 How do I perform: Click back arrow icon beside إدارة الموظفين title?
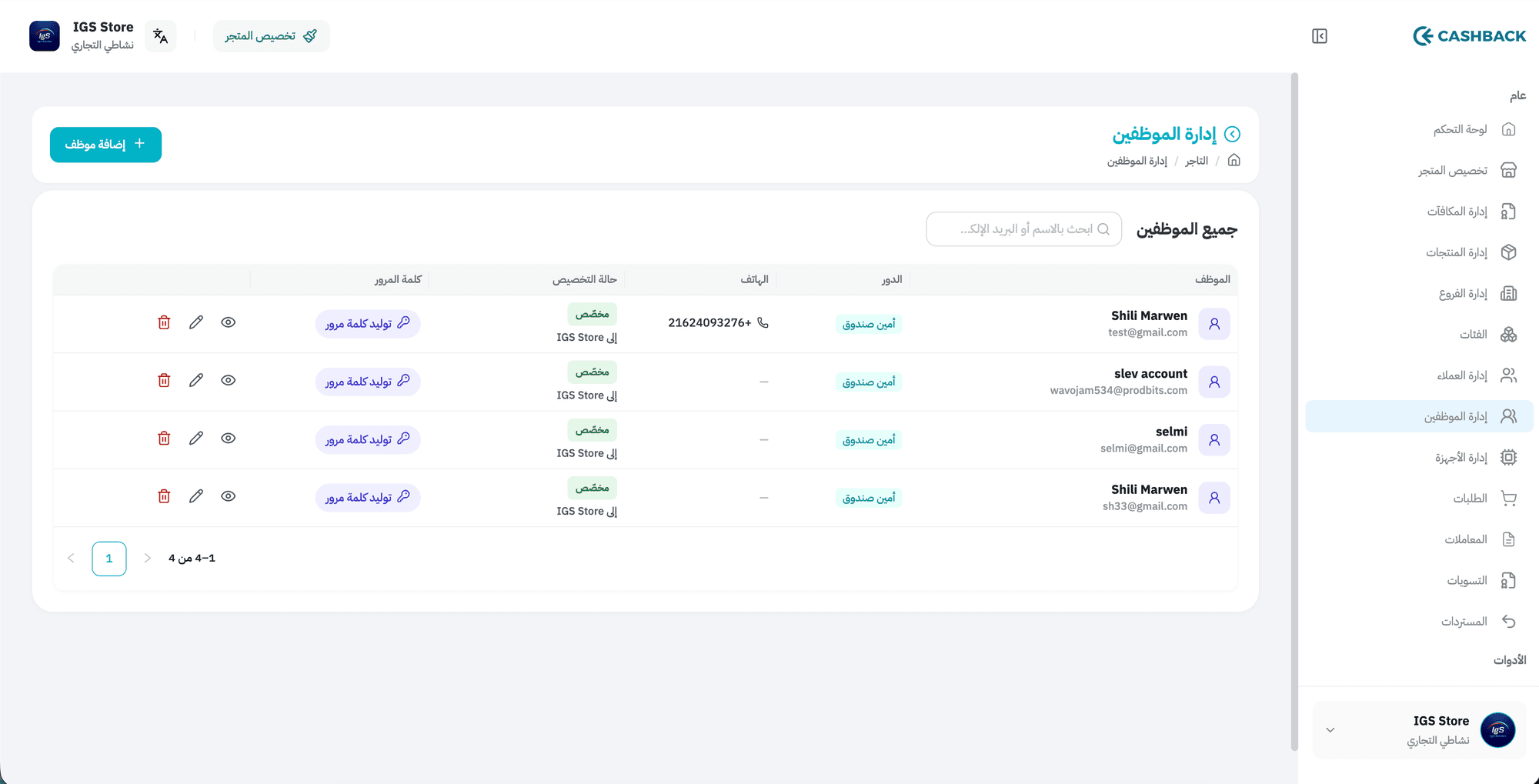pyautogui.click(x=1233, y=134)
